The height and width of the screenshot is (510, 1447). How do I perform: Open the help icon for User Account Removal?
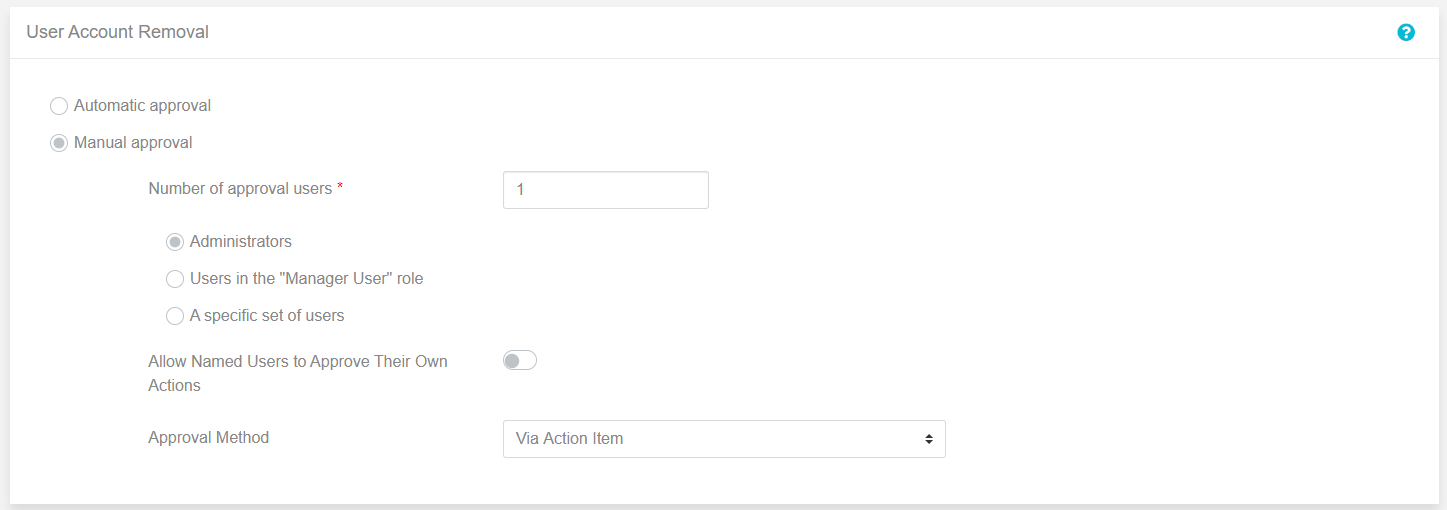pos(1406,32)
